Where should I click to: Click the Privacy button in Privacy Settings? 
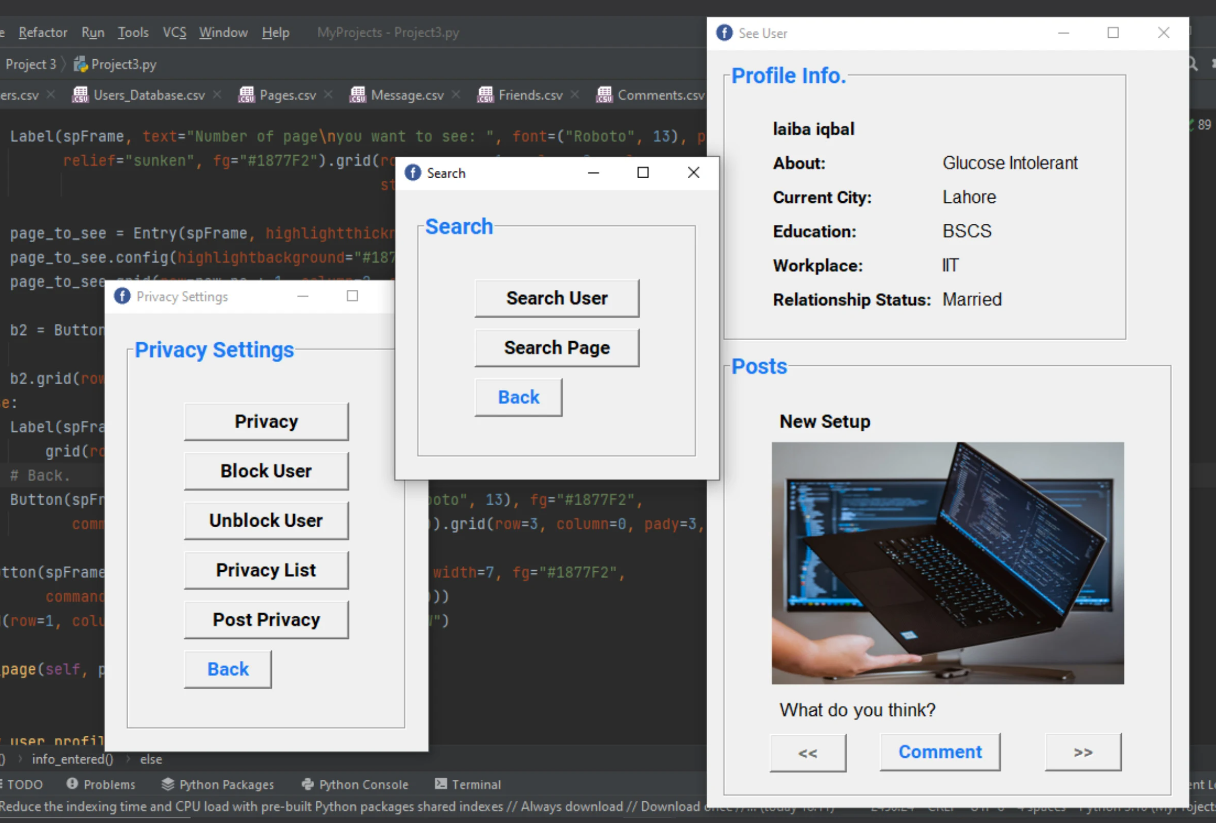pyautogui.click(x=266, y=422)
